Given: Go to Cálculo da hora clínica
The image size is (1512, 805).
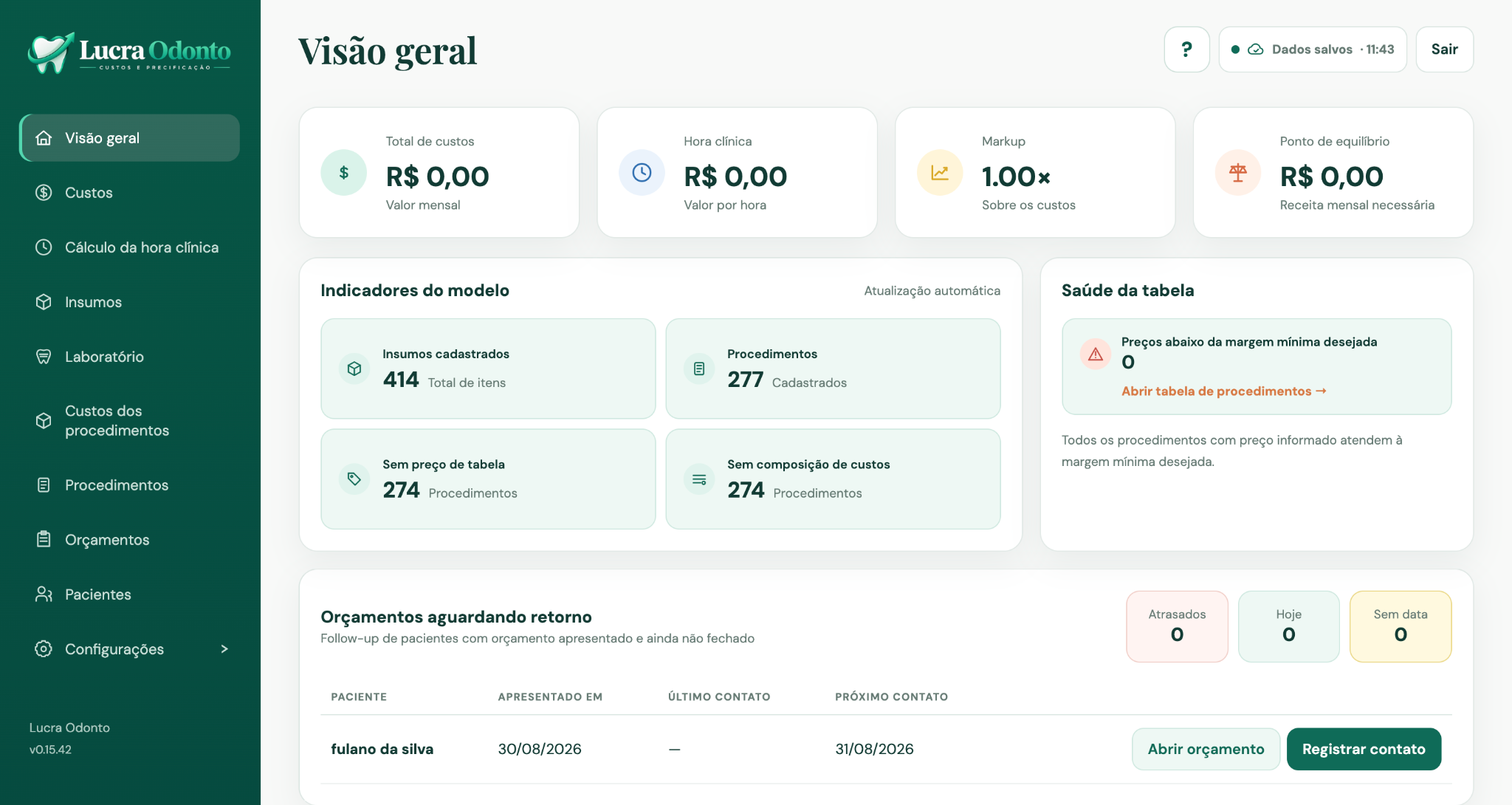Looking at the screenshot, I should click(x=130, y=247).
